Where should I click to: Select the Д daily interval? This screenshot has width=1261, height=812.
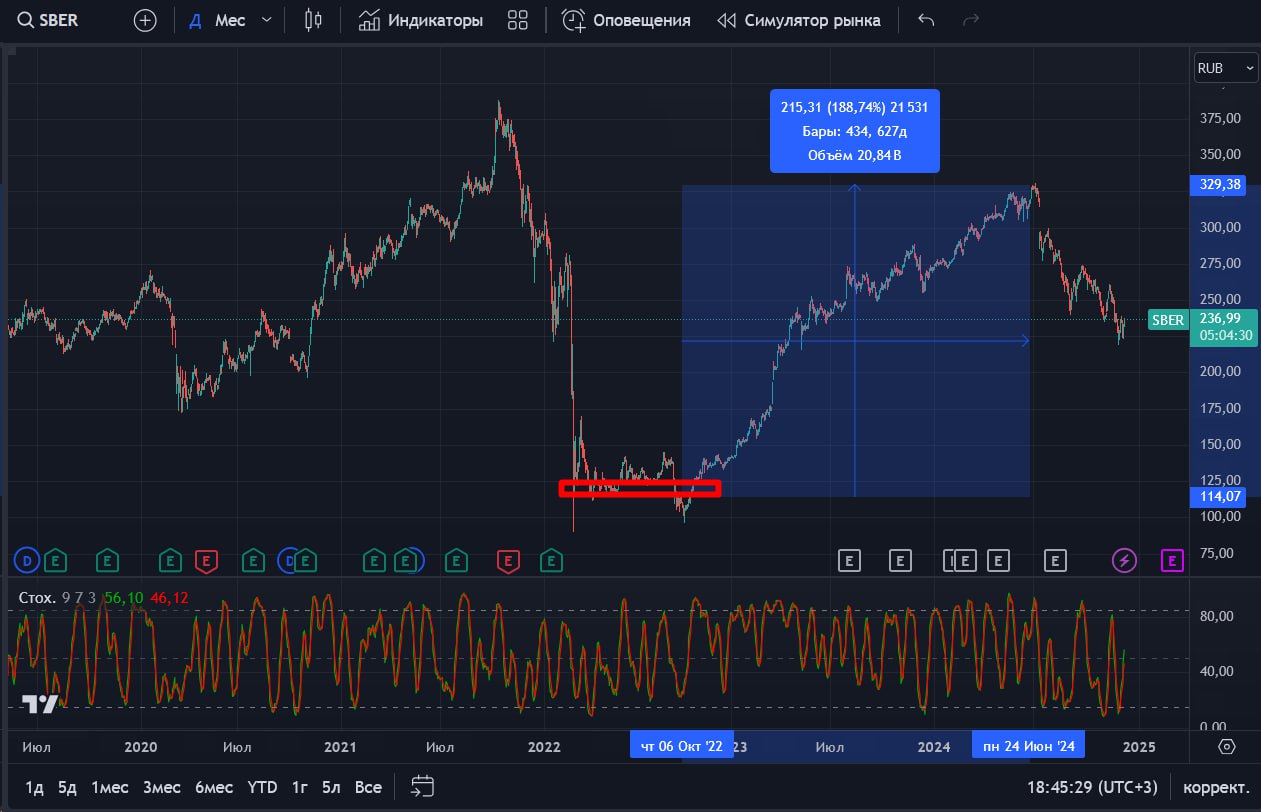pos(195,20)
